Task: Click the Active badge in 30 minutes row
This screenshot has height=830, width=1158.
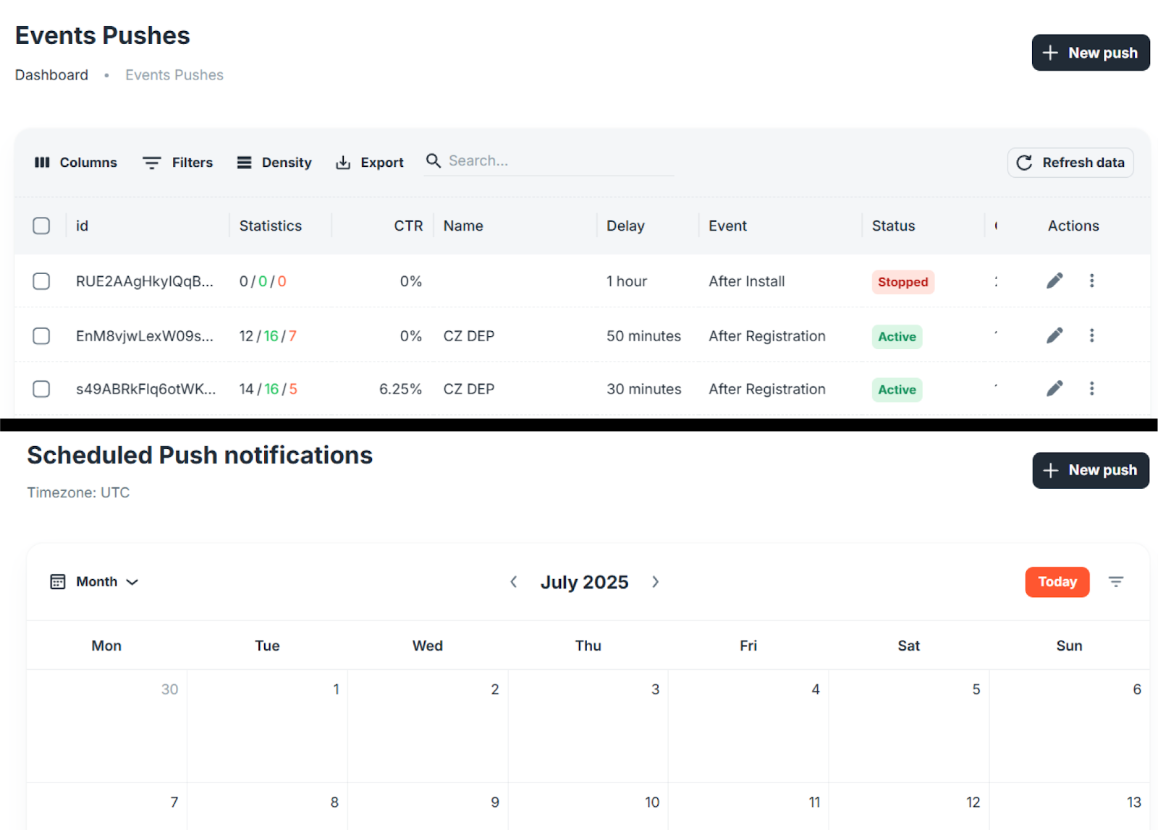Action: pyautogui.click(x=897, y=389)
